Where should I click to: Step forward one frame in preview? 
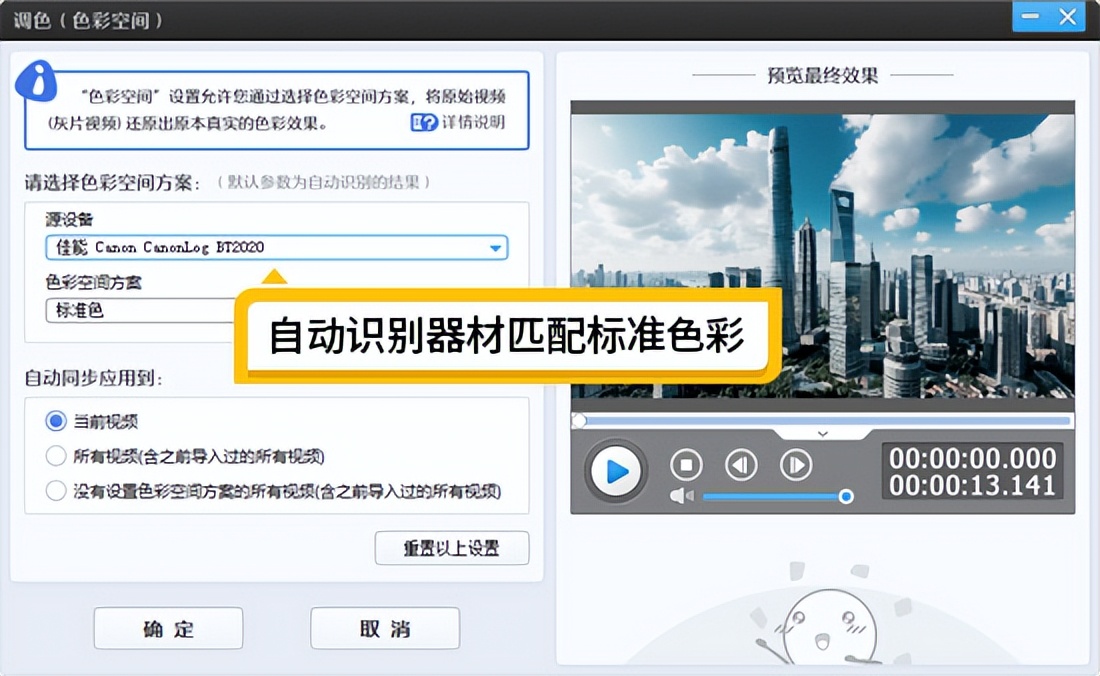coord(796,465)
